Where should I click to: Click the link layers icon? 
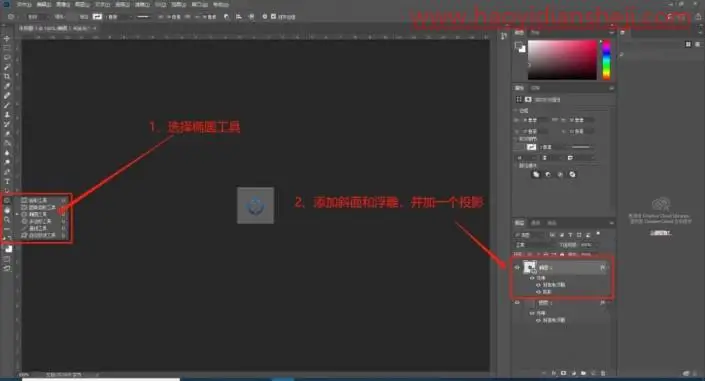544,373
